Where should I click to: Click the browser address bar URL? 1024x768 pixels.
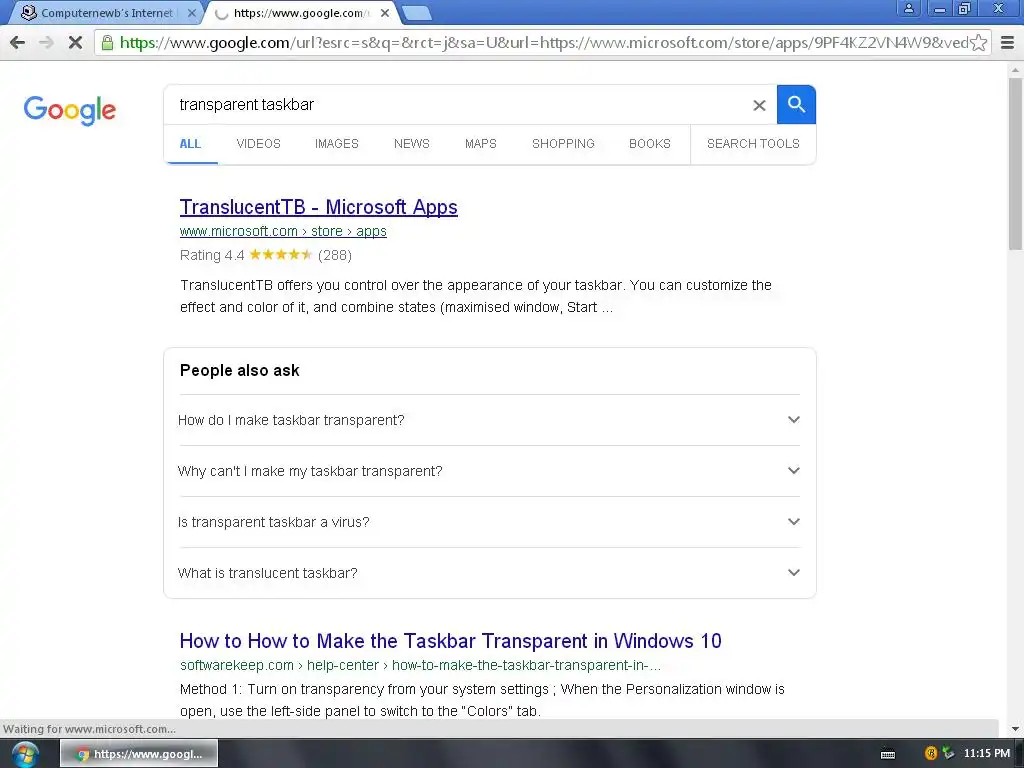coord(543,43)
